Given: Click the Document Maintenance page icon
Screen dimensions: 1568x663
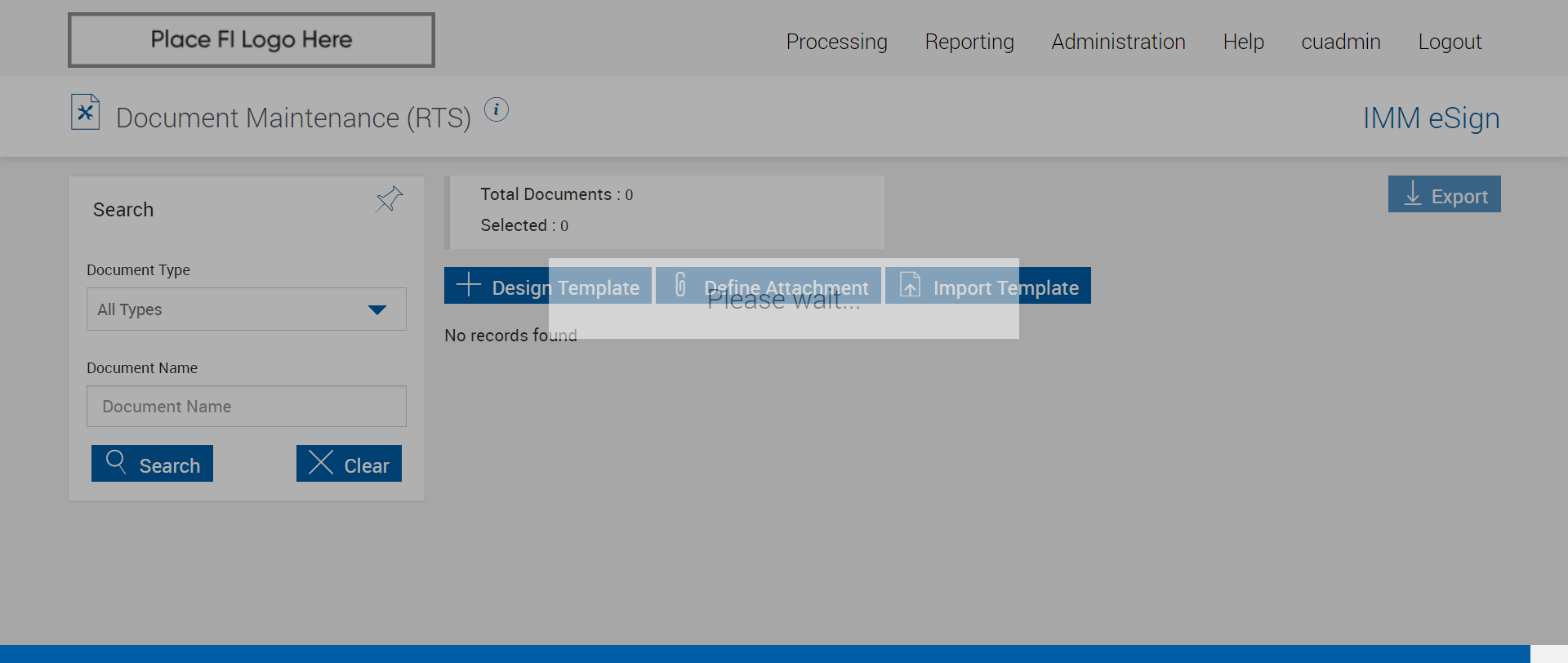Looking at the screenshot, I should 85,112.
